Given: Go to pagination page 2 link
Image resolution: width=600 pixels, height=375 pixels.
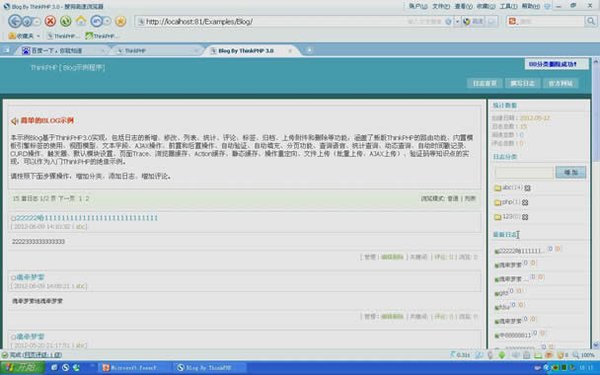Looking at the screenshot, I should (87, 198).
